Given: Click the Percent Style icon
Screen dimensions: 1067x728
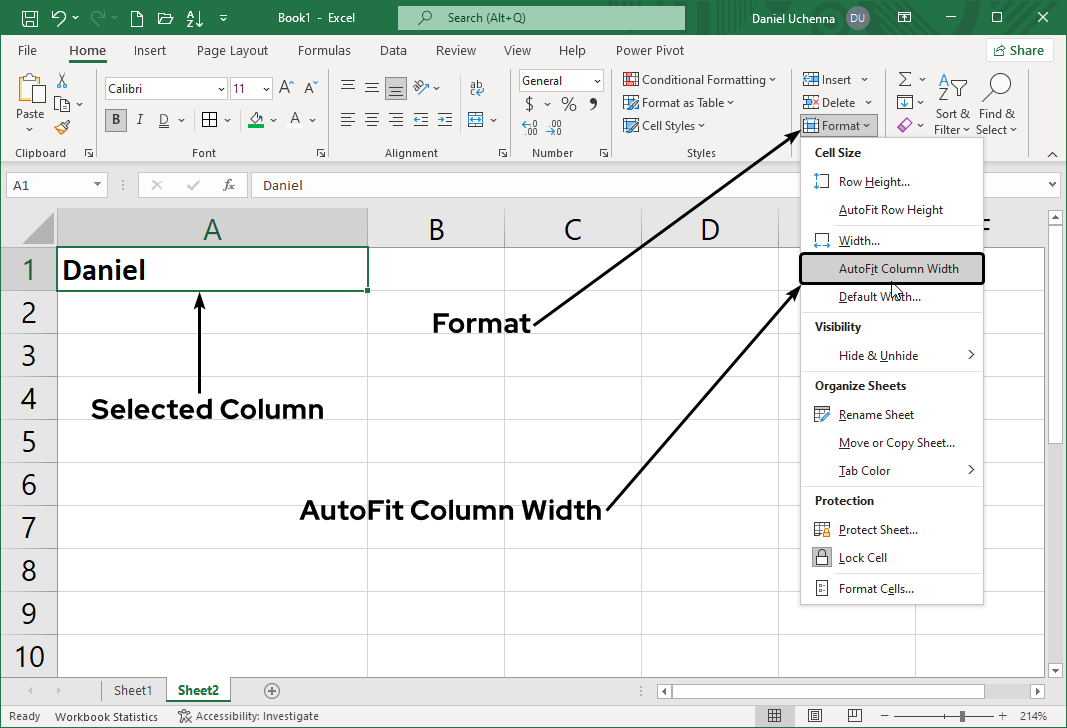Looking at the screenshot, I should pyautogui.click(x=568, y=103).
